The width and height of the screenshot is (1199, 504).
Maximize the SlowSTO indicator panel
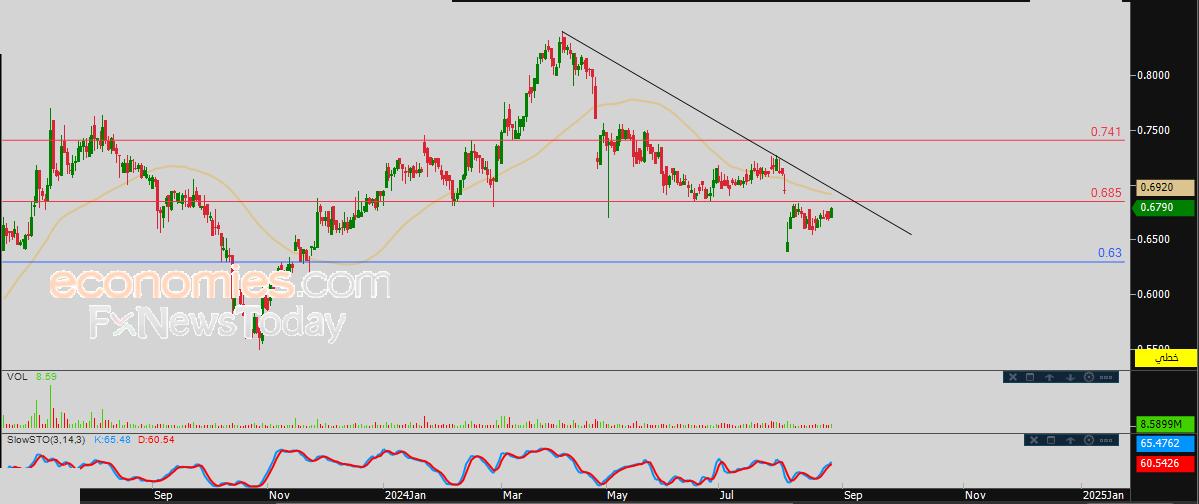[x=1052, y=440]
